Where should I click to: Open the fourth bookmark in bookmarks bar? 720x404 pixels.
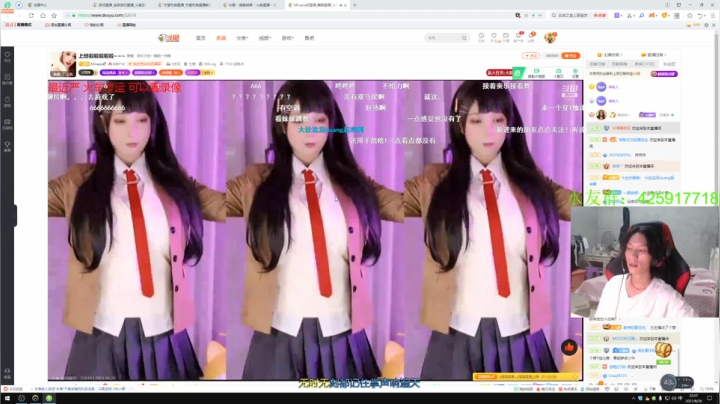[126, 25]
